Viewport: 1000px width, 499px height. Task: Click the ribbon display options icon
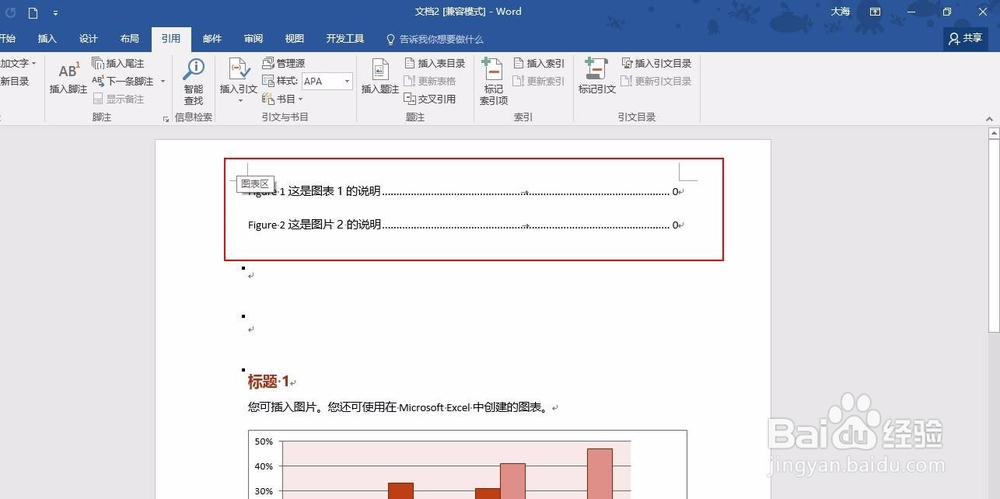pos(875,11)
